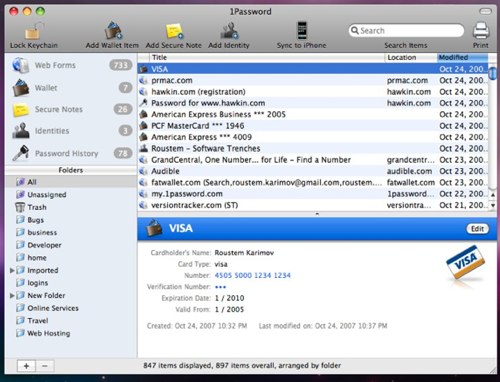This screenshot has height=382, width=500.
Task: Expand the New Folder disclosure triangle
Action: (12, 295)
